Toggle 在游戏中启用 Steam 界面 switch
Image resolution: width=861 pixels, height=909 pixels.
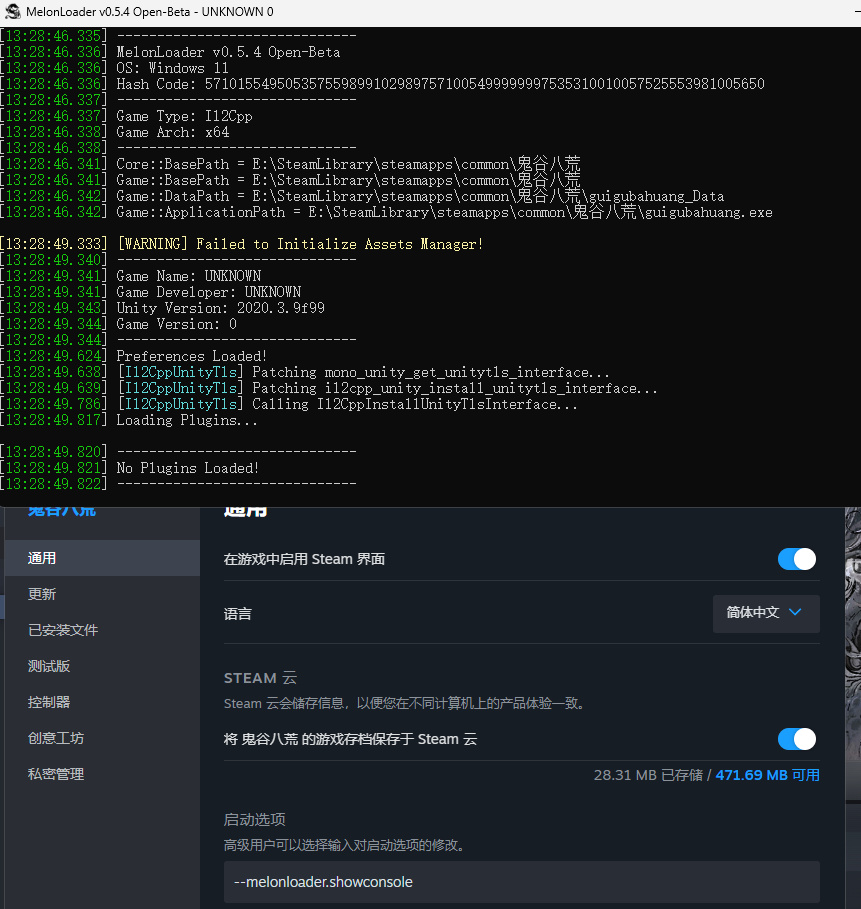(797, 559)
